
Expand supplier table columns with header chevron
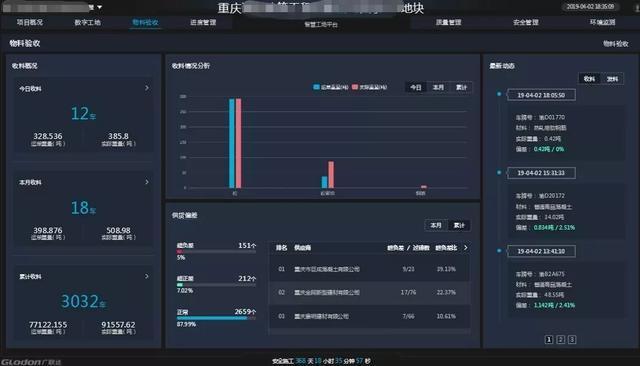pyautogui.click(x=465, y=247)
